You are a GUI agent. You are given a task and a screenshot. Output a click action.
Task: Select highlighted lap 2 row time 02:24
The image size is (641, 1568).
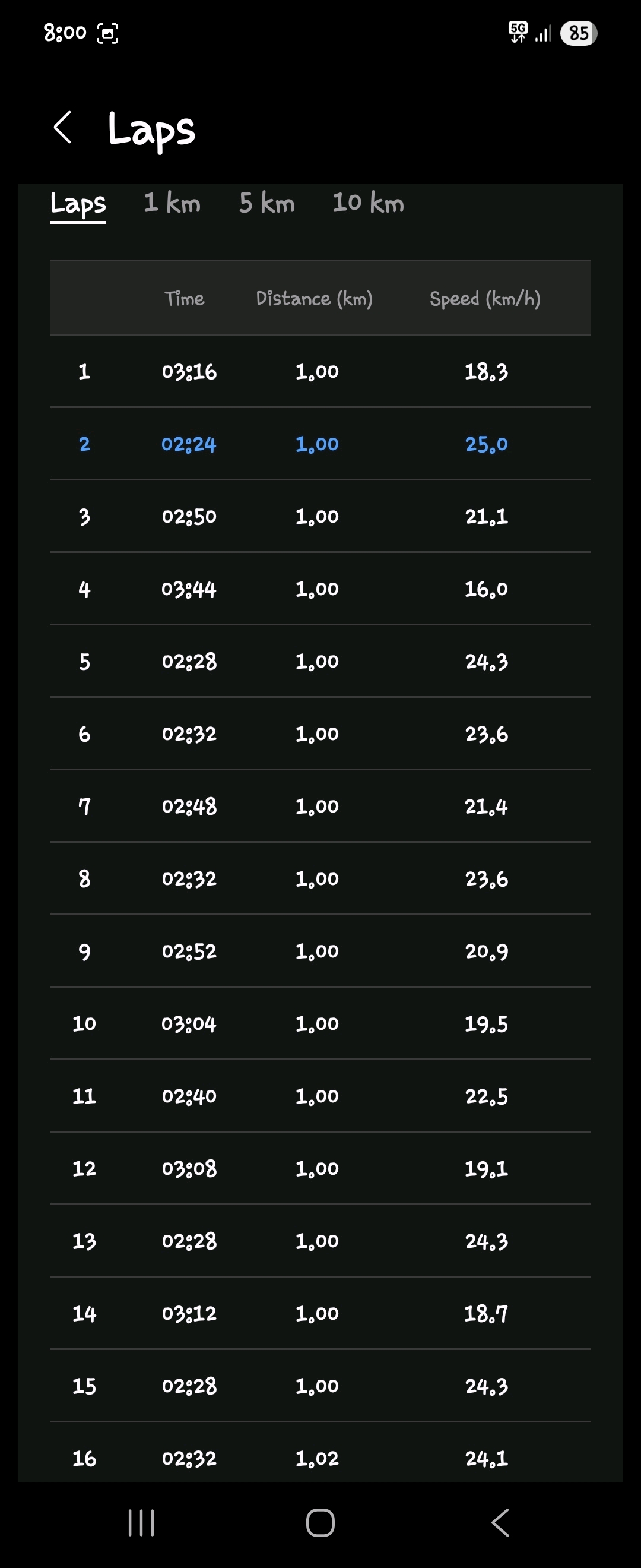[189, 444]
